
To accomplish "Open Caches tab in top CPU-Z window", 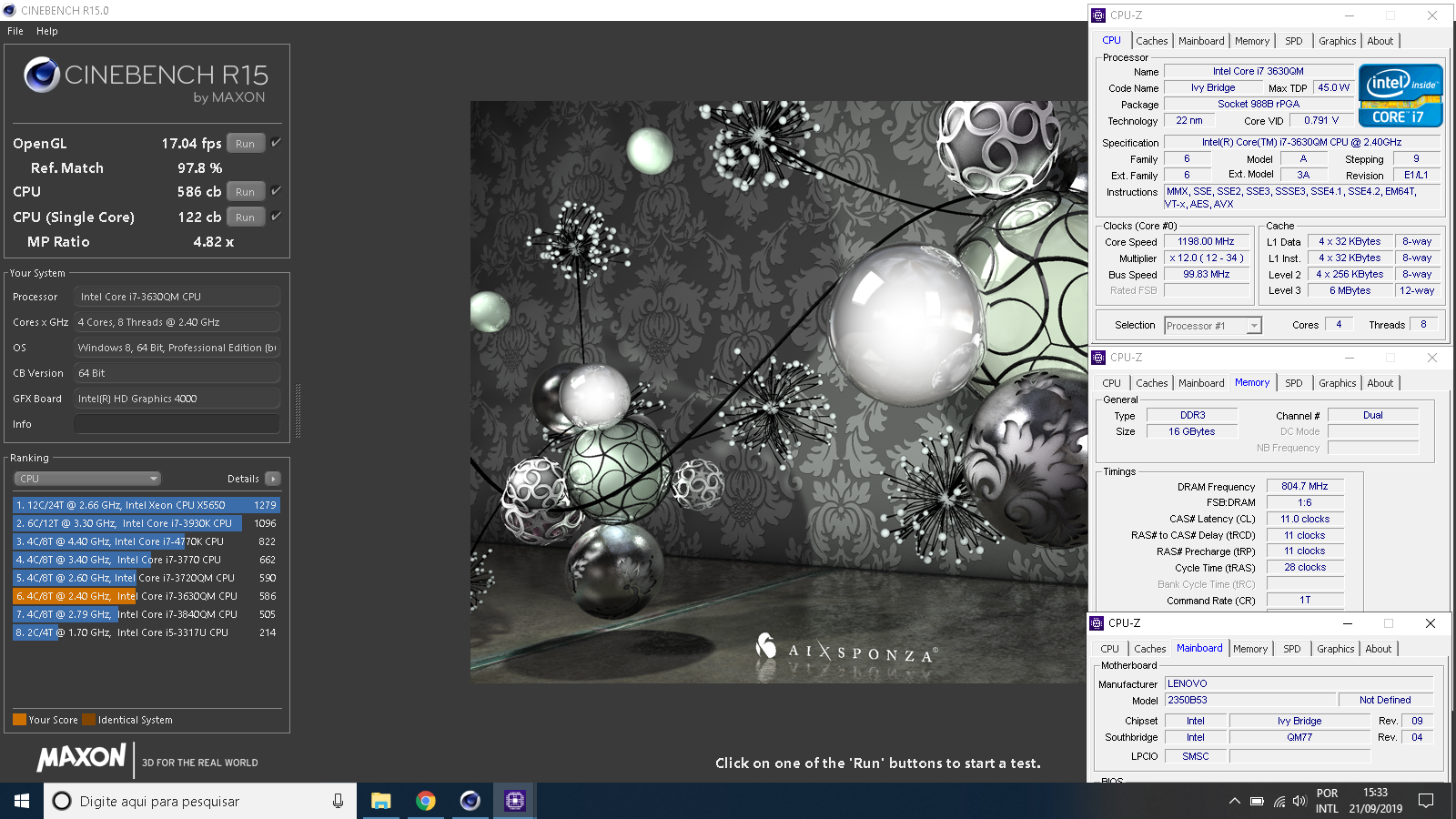I will pos(1151,41).
